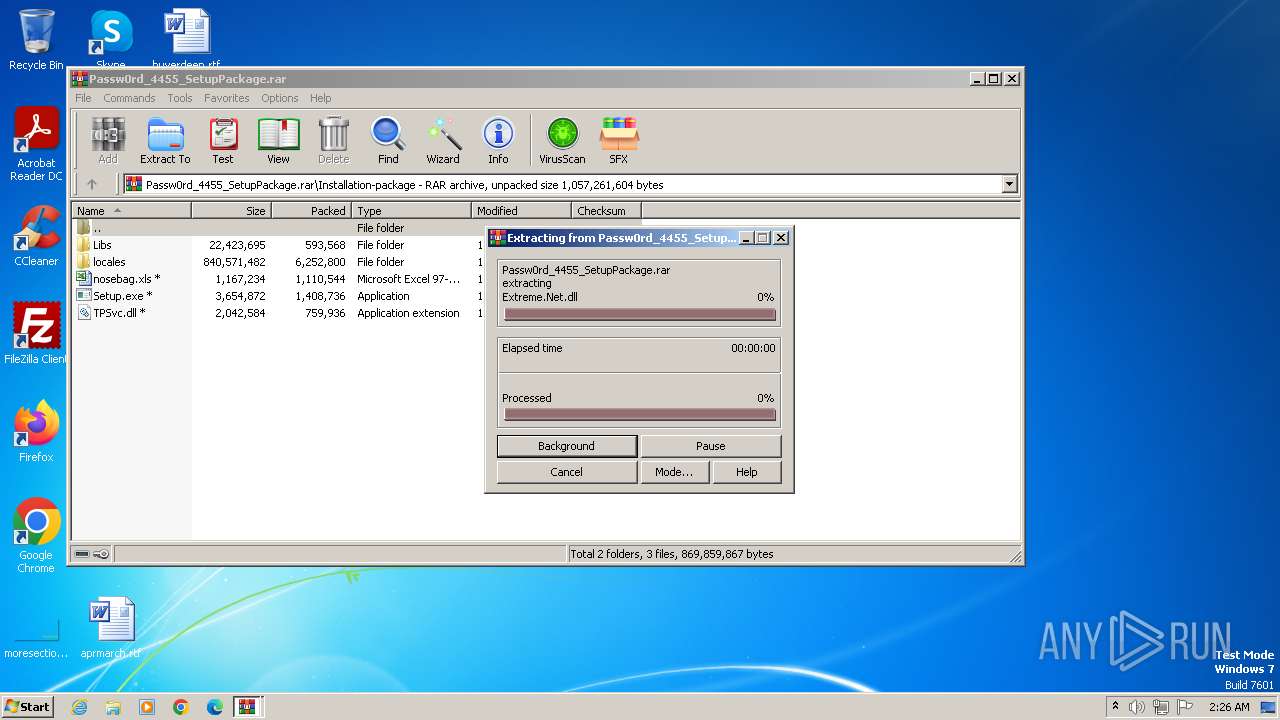Click the volume icon in system tray
This screenshot has width=1280, height=720.
(x=1137, y=707)
